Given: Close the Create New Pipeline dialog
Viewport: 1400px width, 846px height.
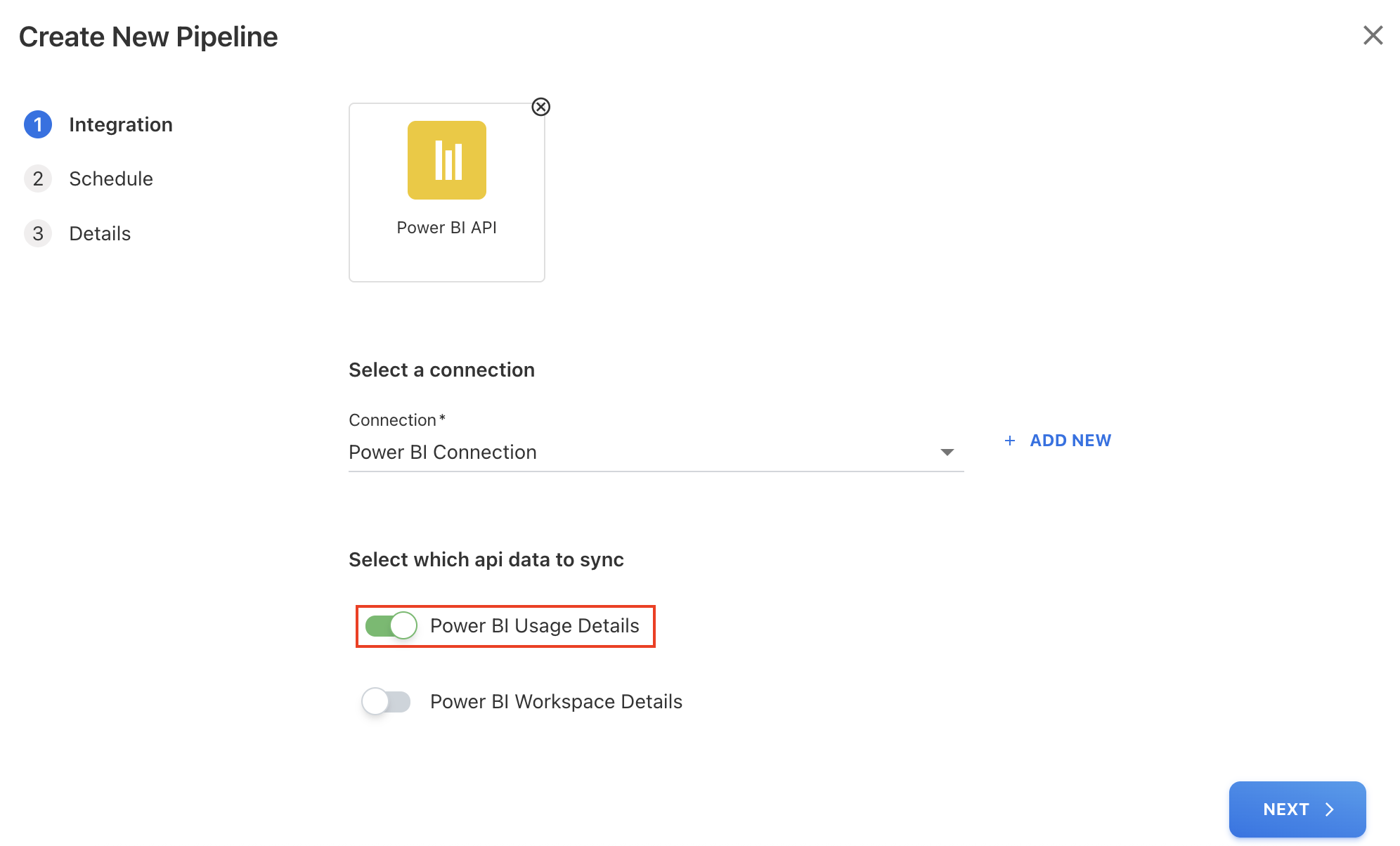Looking at the screenshot, I should [1372, 35].
